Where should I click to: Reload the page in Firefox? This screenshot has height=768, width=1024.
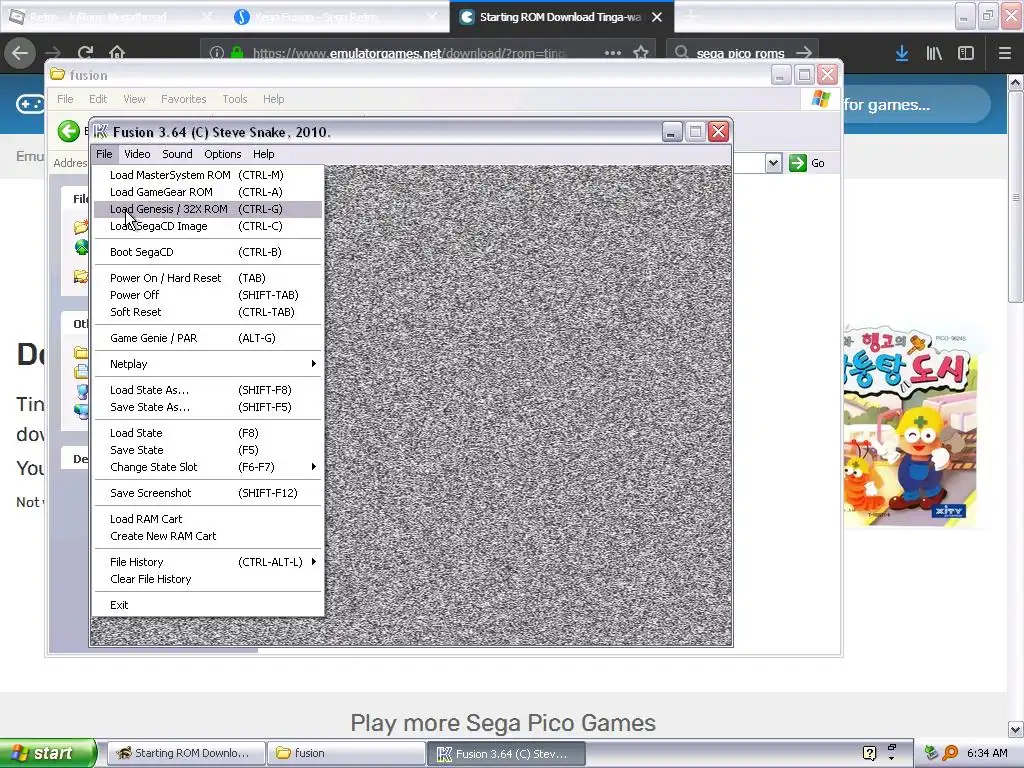click(x=85, y=53)
